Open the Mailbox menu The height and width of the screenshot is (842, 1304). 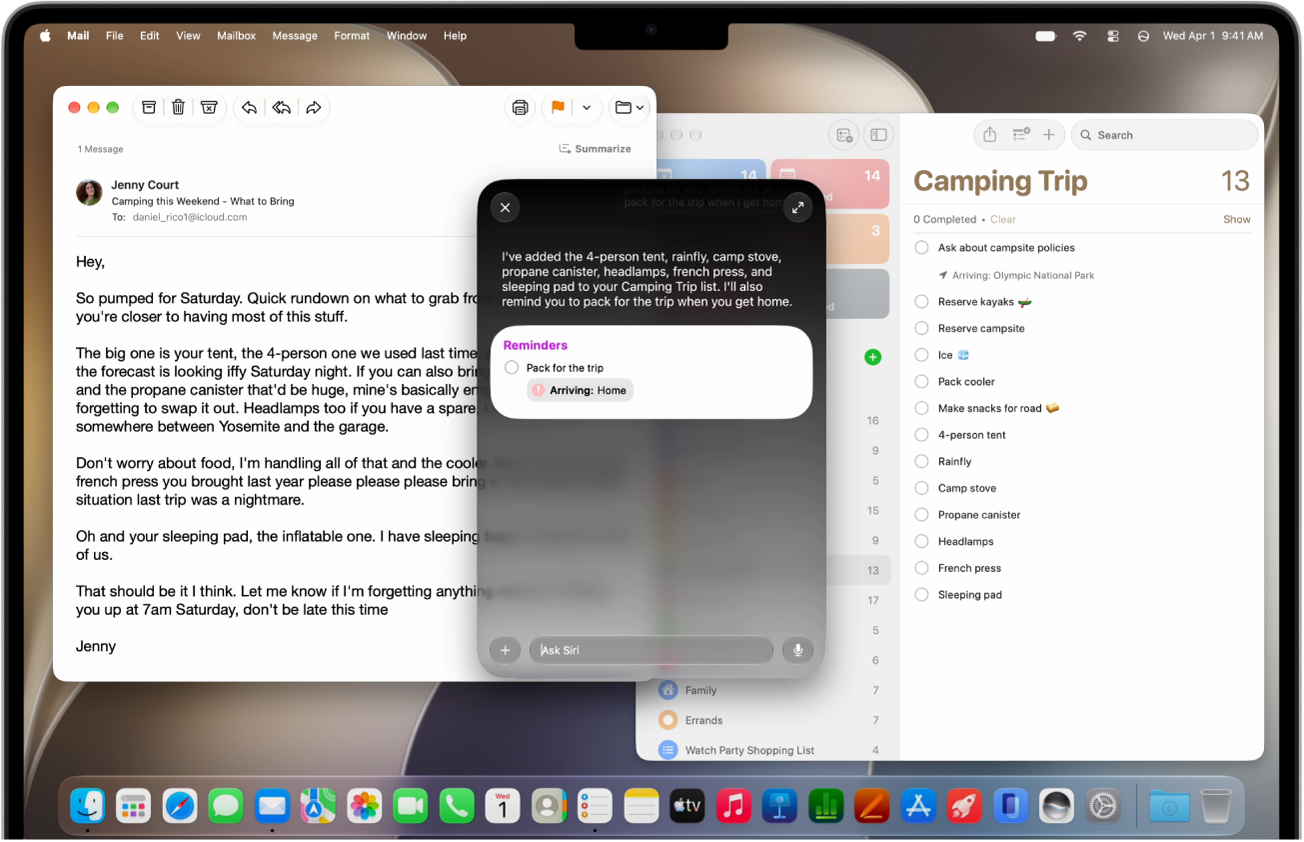coord(236,35)
